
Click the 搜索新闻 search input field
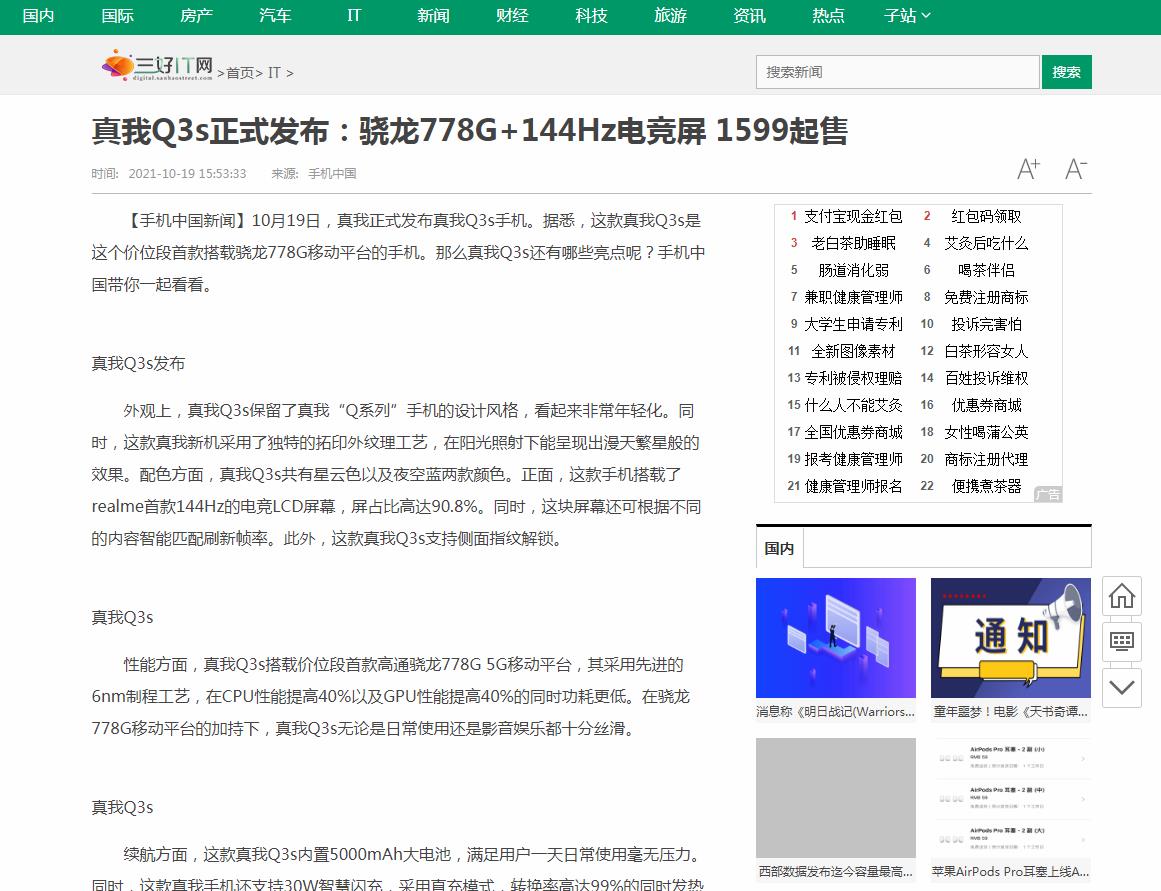(x=897, y=72)
